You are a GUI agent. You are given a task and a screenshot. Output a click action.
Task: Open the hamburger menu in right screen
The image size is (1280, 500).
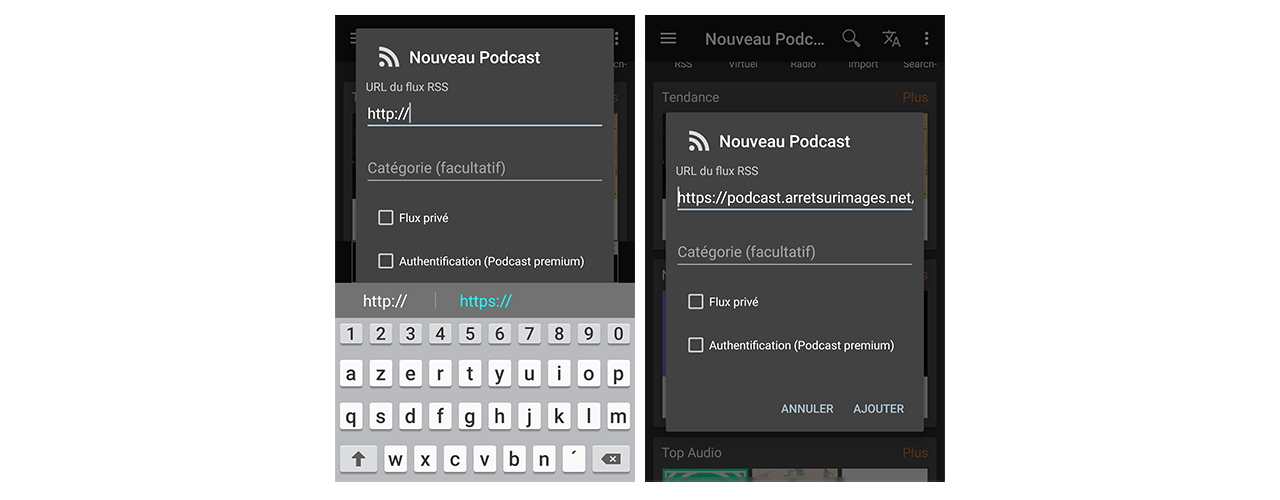[669, 39]
